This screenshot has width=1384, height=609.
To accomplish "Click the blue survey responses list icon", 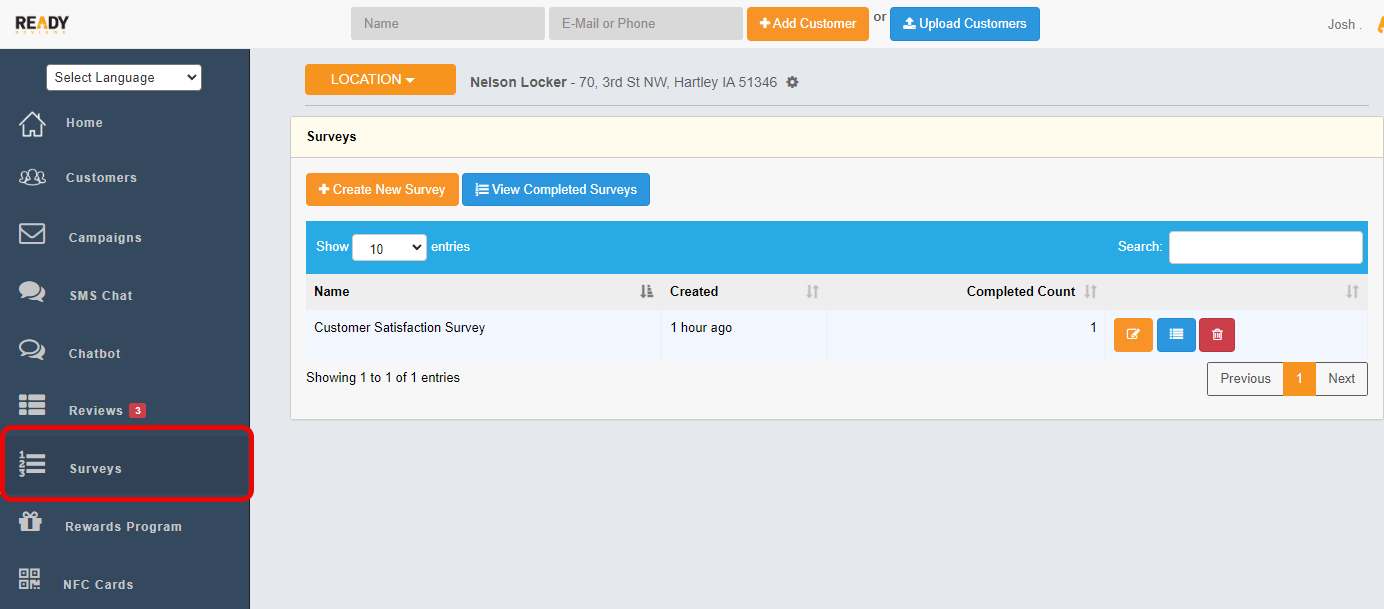I will click(1176, 335).
